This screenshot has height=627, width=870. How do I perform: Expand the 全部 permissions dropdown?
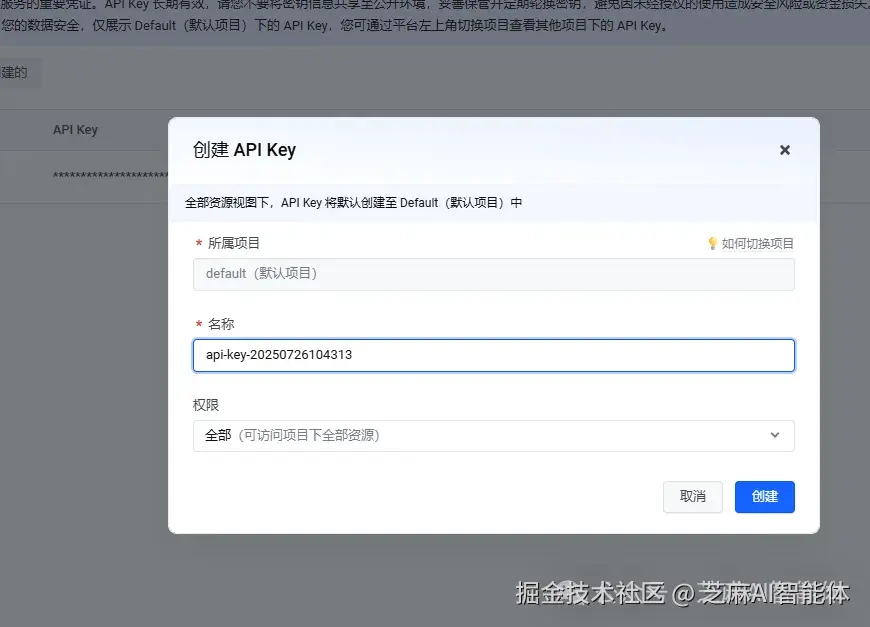[x=493, y=435]
